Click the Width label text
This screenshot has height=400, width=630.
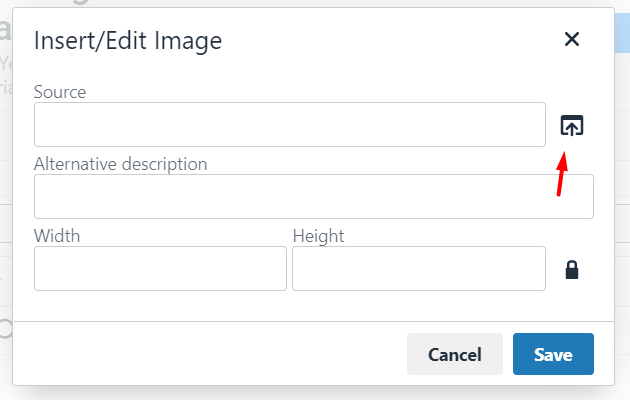pyautogui.click(x=57, y=236)
